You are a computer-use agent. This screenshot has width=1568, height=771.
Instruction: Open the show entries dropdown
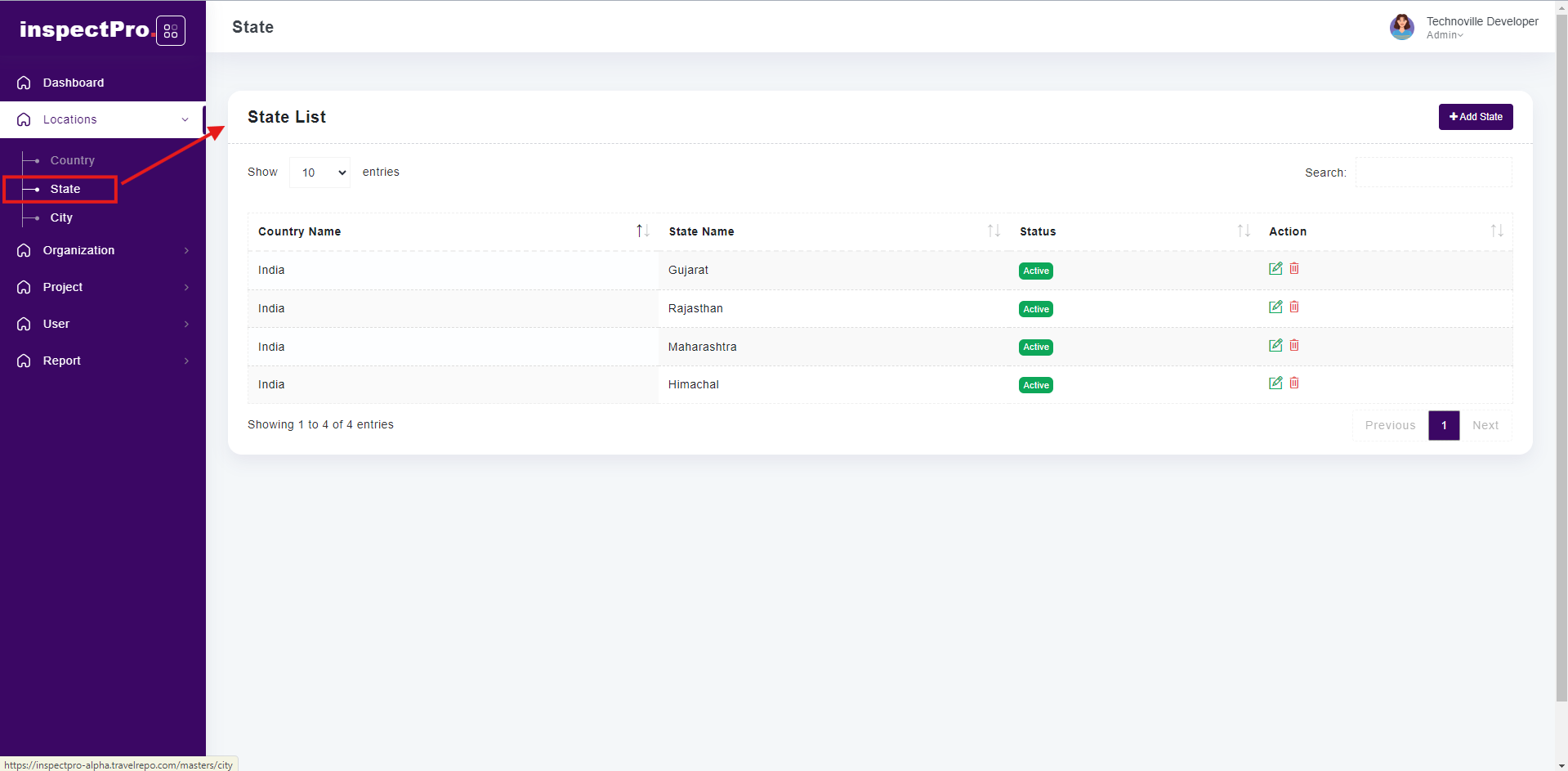click(319, 173)
